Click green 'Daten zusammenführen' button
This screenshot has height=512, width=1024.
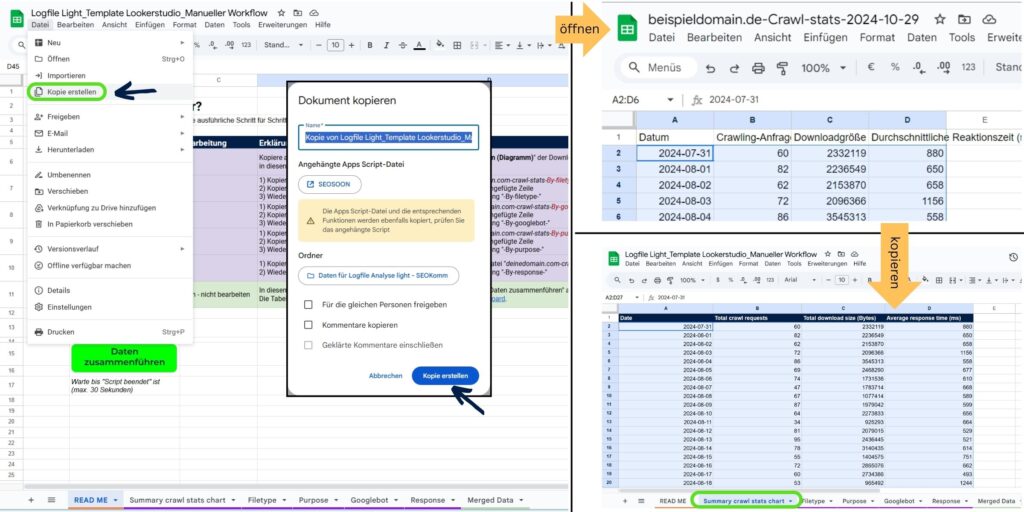[124, 357]
